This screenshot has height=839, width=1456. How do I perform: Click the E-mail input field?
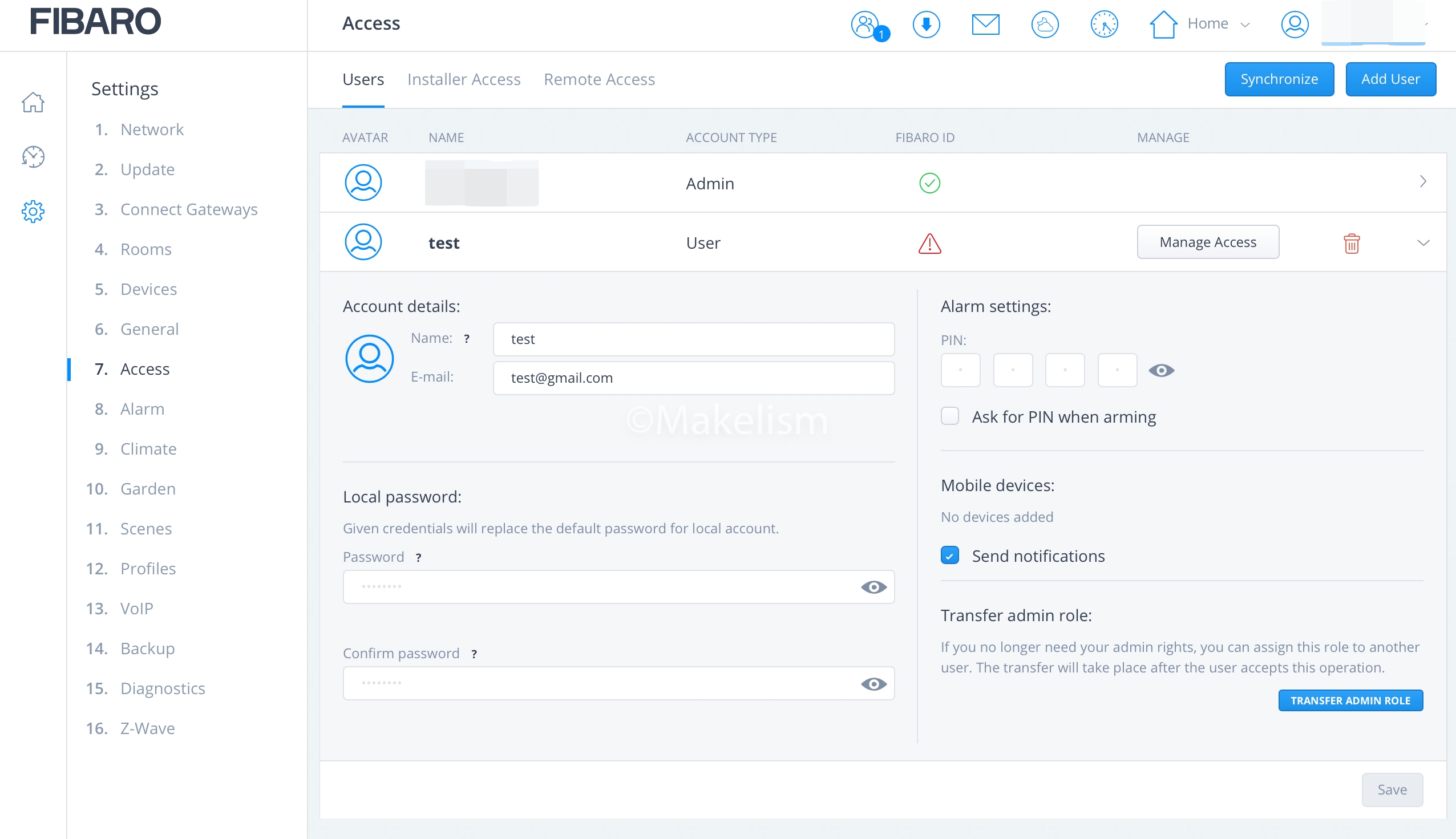point(693,378)
